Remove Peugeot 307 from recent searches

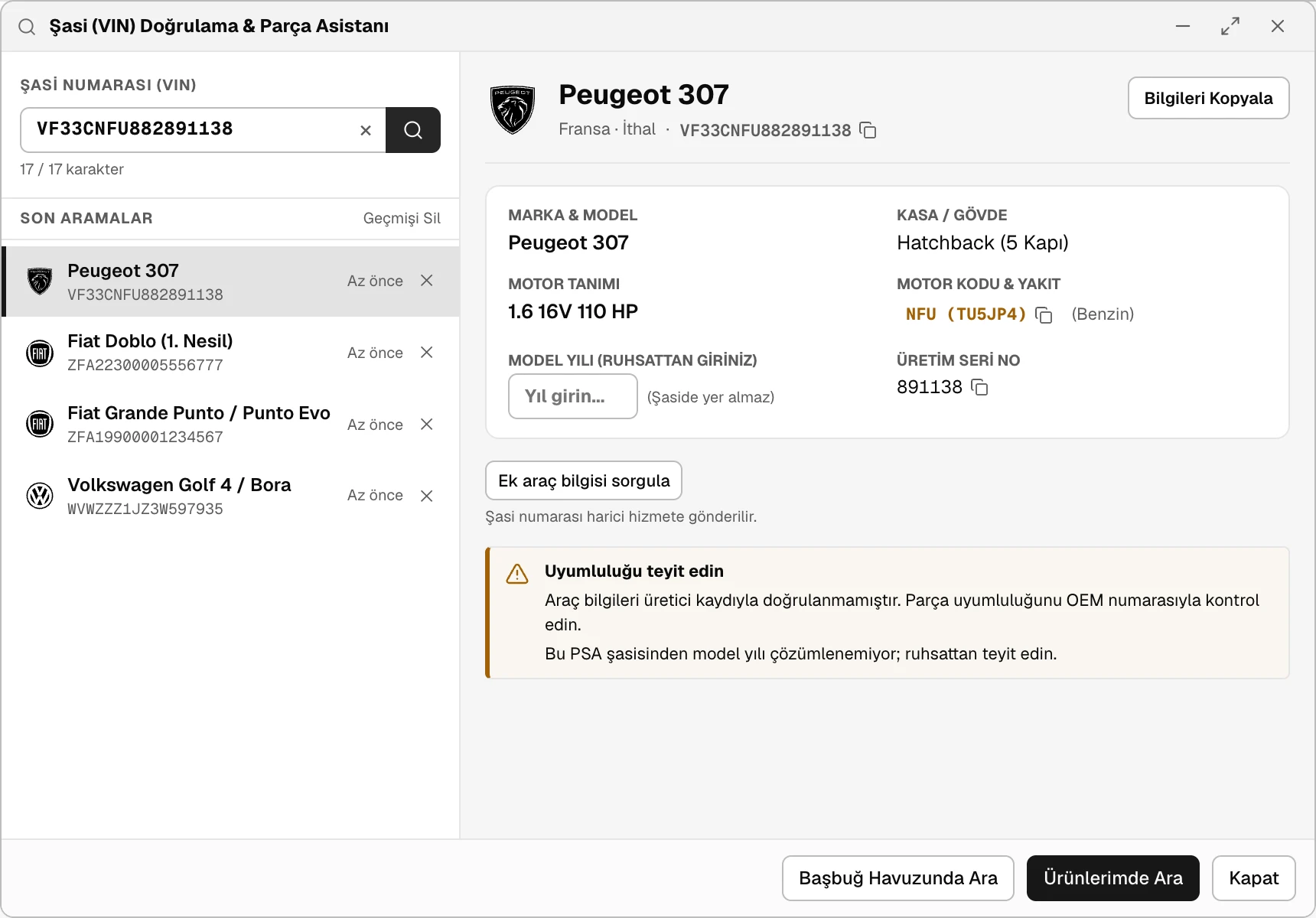pyautogui.click(x=427, y=281)
